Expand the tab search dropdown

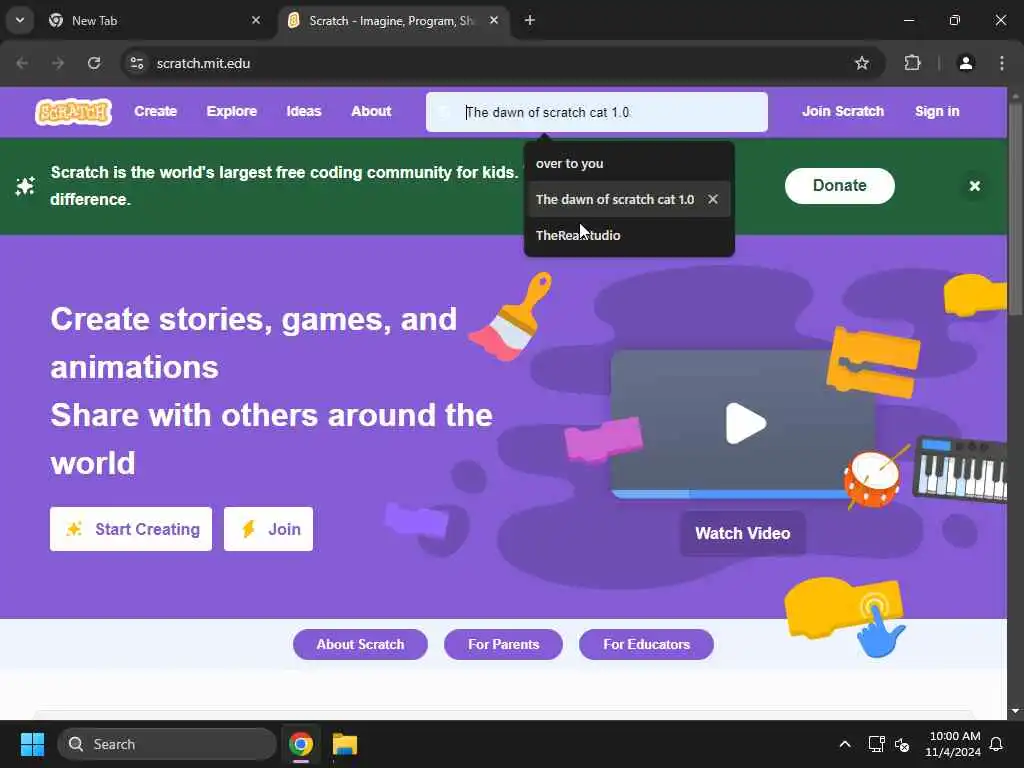tap(20, 20)
